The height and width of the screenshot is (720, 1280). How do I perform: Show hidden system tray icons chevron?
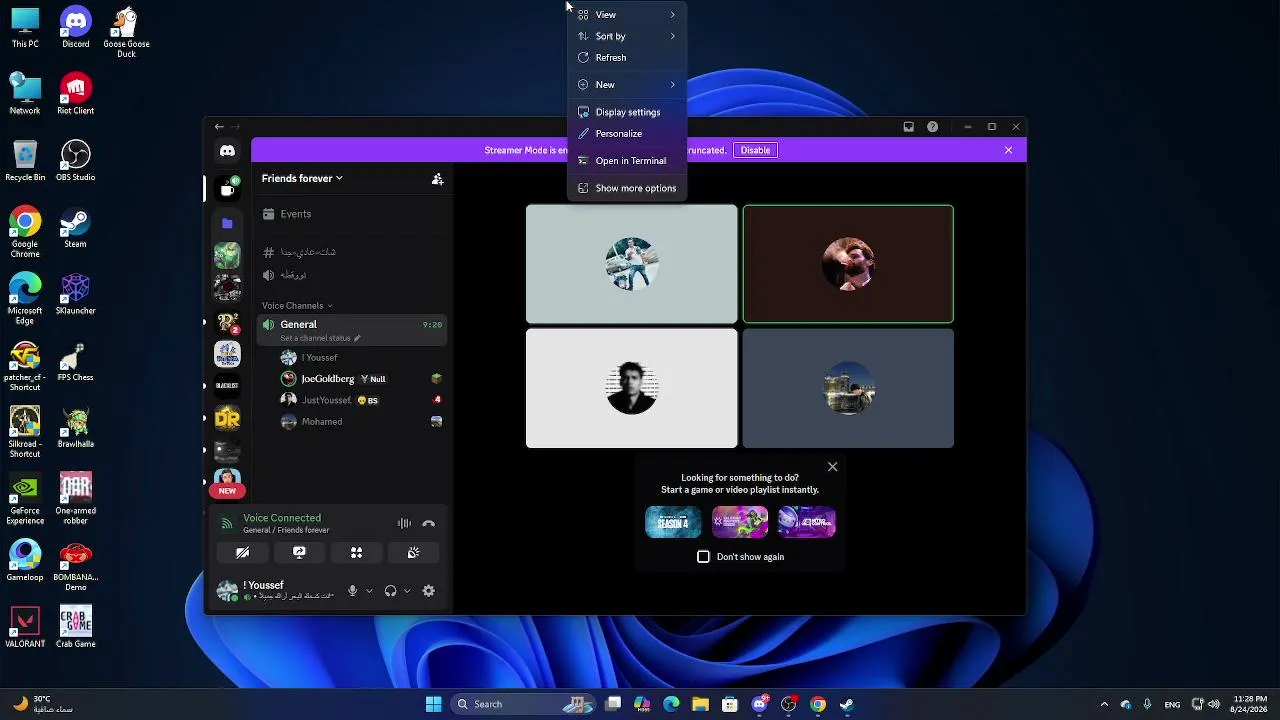tap(1104, 704)
